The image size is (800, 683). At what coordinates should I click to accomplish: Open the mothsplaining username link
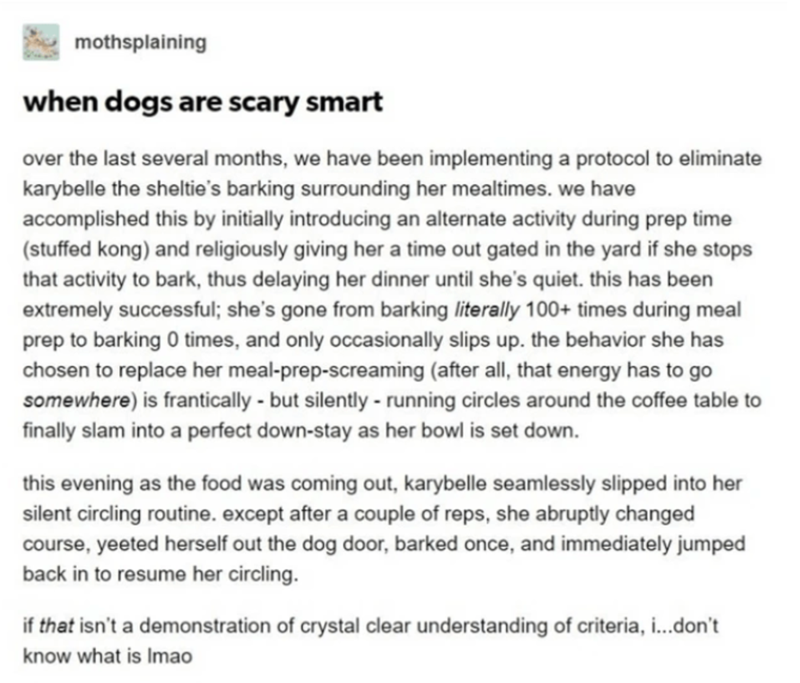[x=139, y=42]
